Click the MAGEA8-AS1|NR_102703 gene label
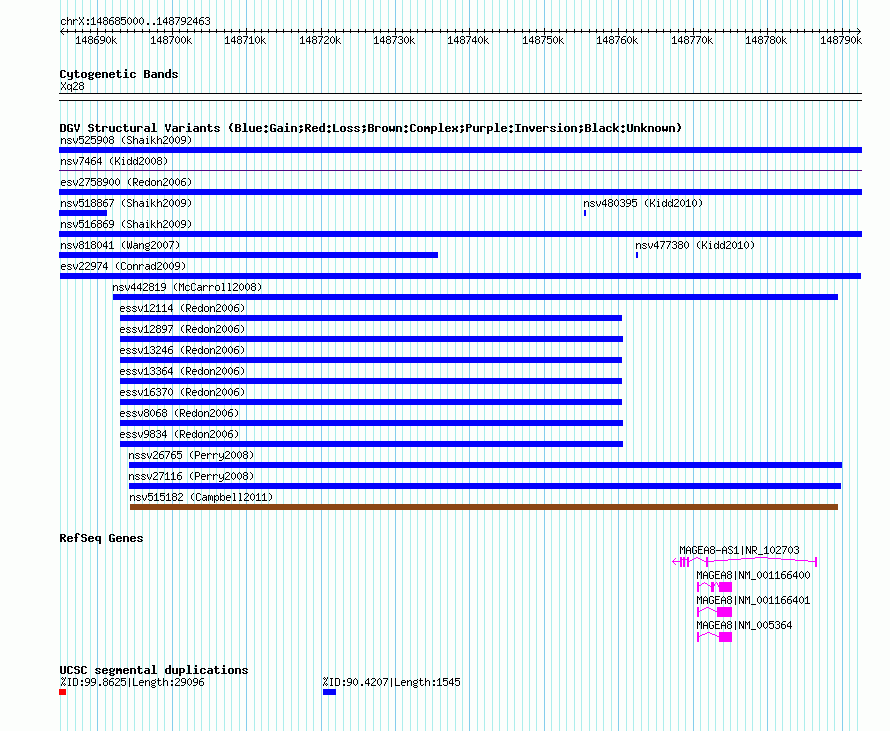Viewport: 890px width, 731px height. tap(740, 550)
